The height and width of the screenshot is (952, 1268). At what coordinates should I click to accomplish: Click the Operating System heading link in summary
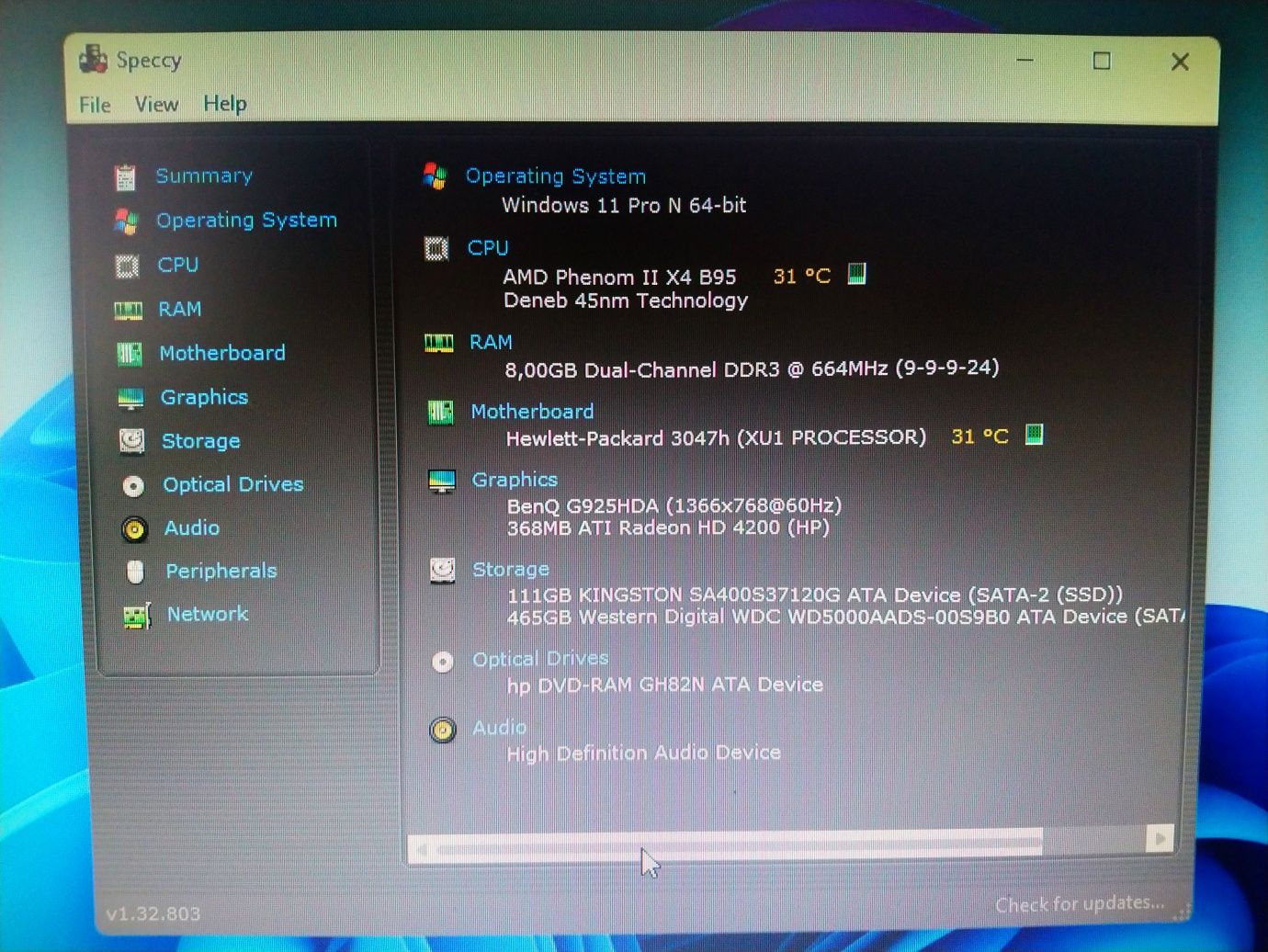556,176
